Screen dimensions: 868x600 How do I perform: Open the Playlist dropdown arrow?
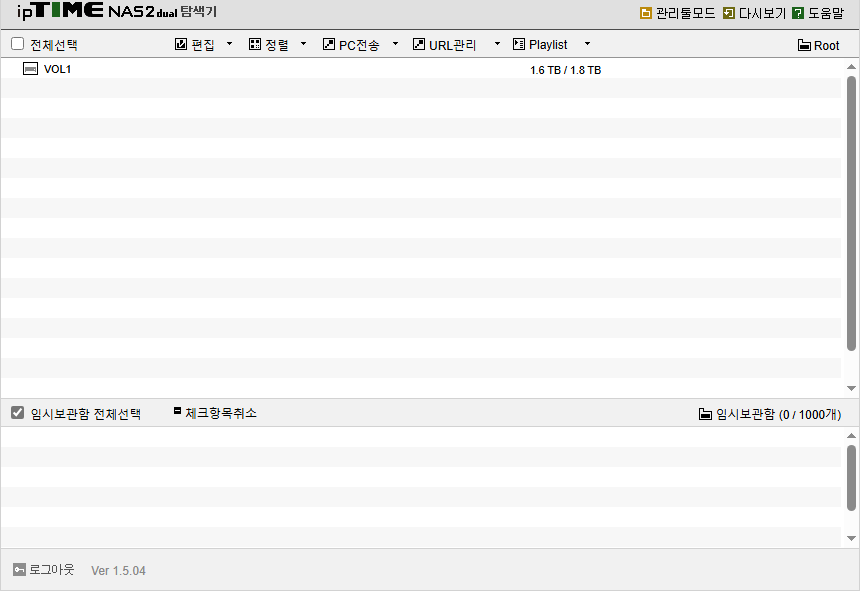tap(587, 44)
